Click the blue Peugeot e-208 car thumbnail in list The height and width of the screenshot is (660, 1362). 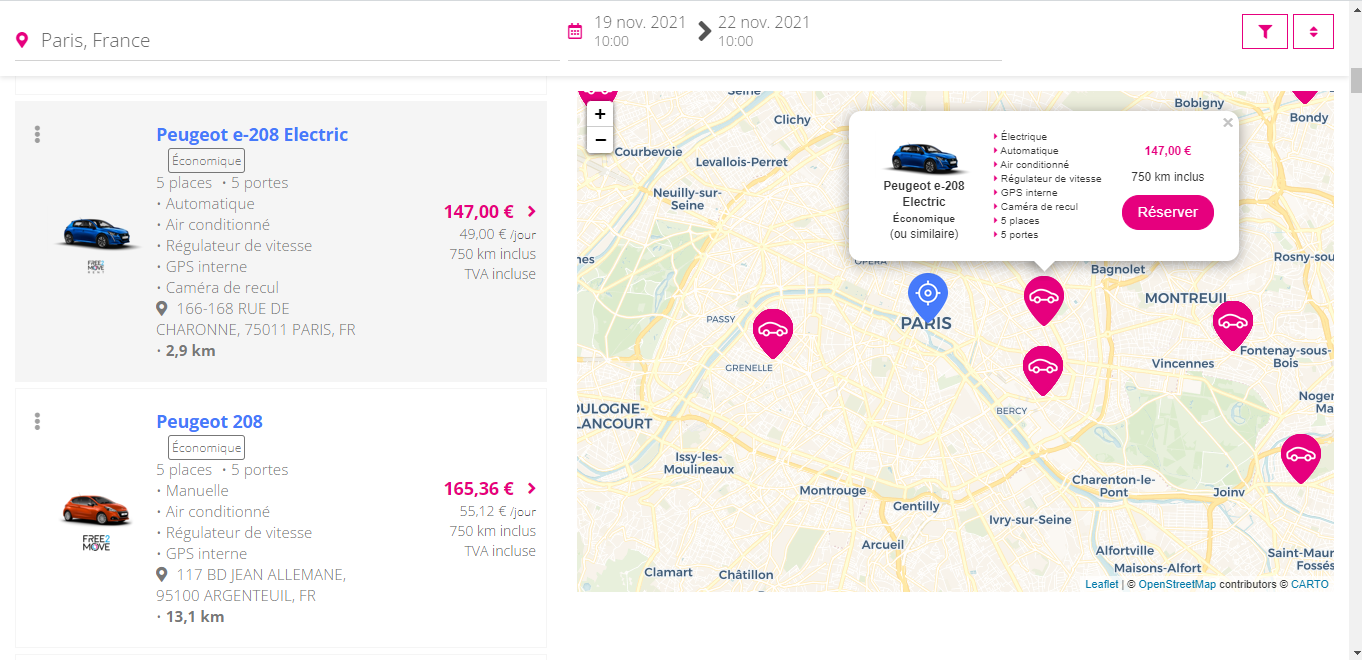point(96,233)
